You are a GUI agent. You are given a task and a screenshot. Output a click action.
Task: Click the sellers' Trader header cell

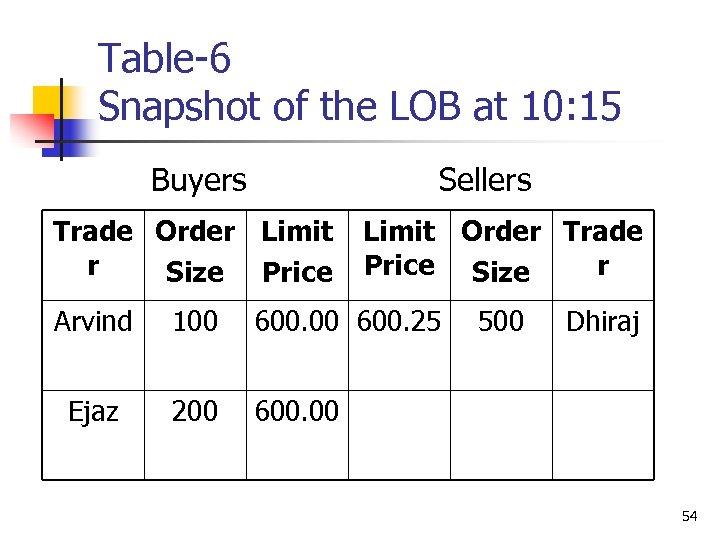pos(603,249)
